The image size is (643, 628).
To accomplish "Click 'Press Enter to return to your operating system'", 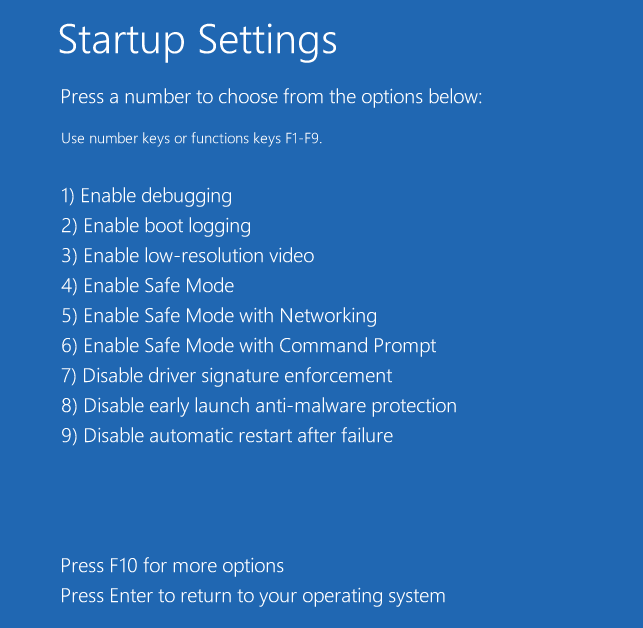I will 253,596.
